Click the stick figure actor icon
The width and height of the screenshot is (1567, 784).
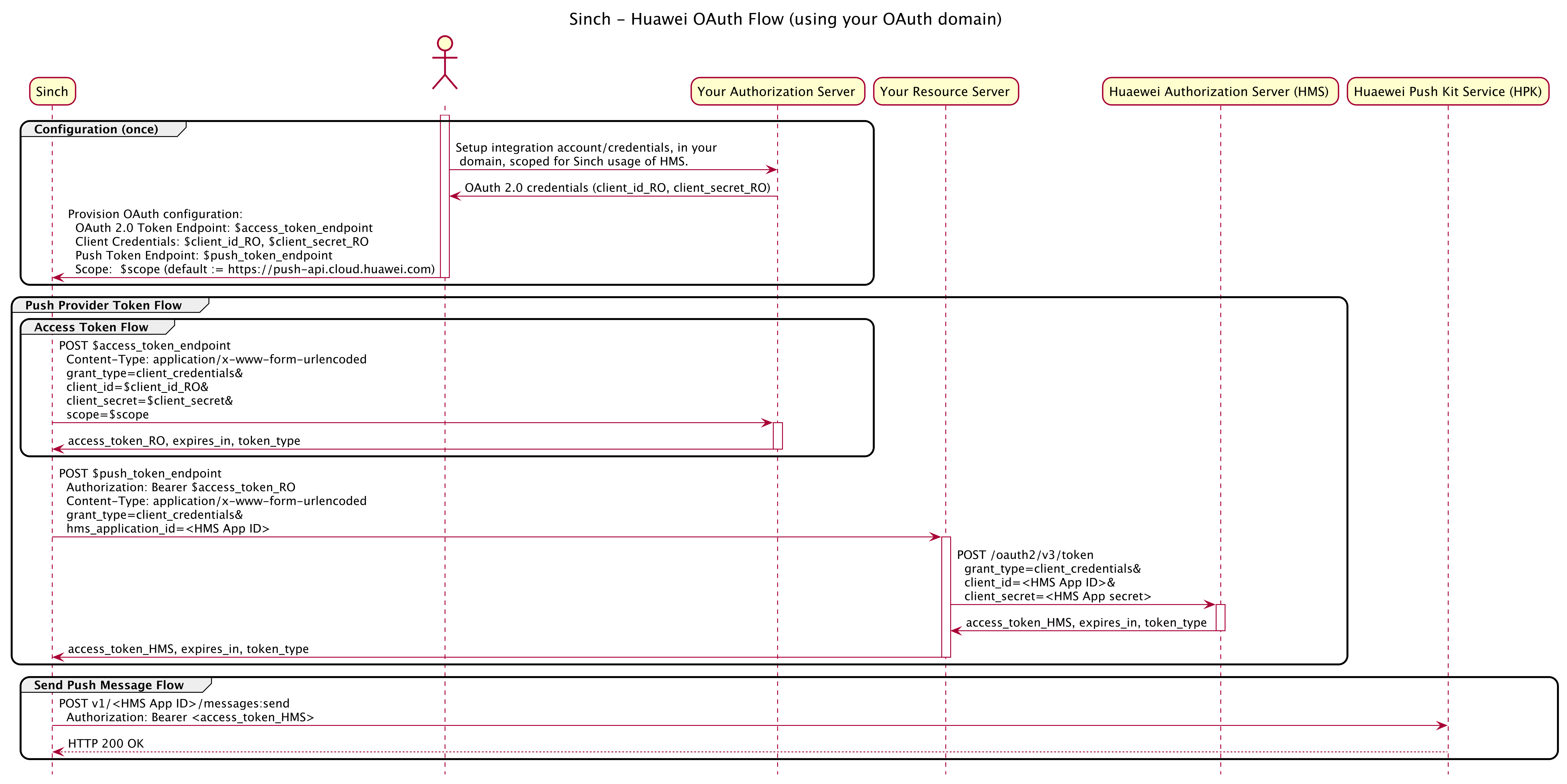click(x=445, y=63)
